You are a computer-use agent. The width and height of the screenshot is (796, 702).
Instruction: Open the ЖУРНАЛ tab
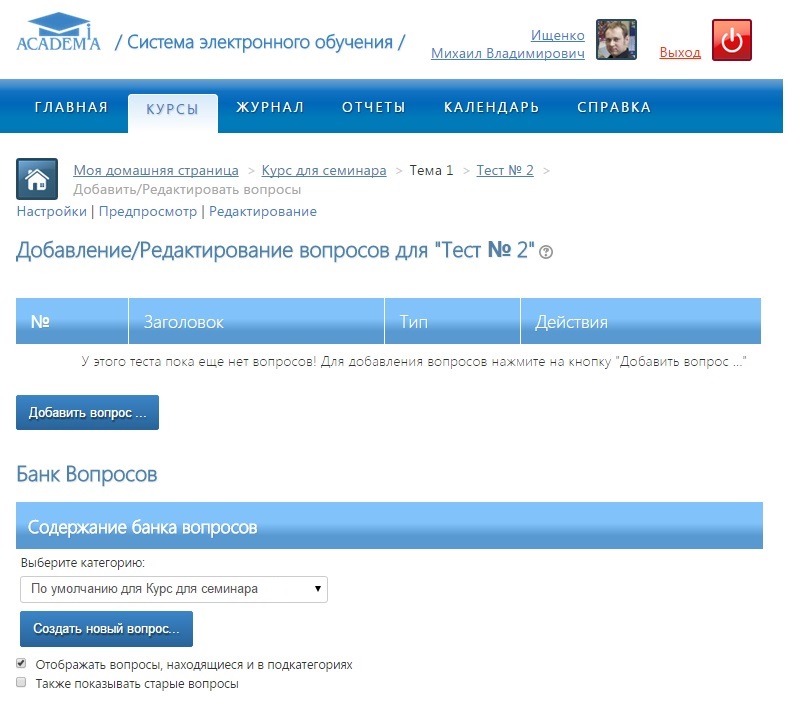tap(270, 107)
